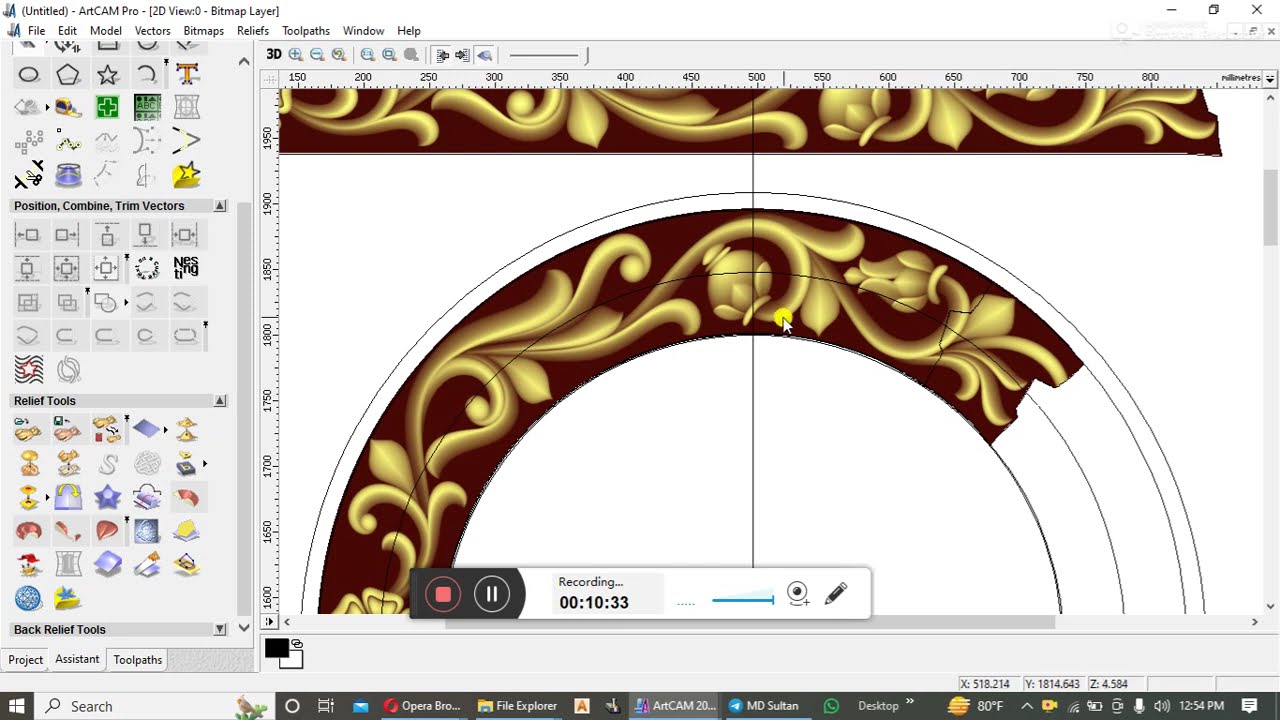Open the millimetres units dropdown arrow

tap(1270, 78)
